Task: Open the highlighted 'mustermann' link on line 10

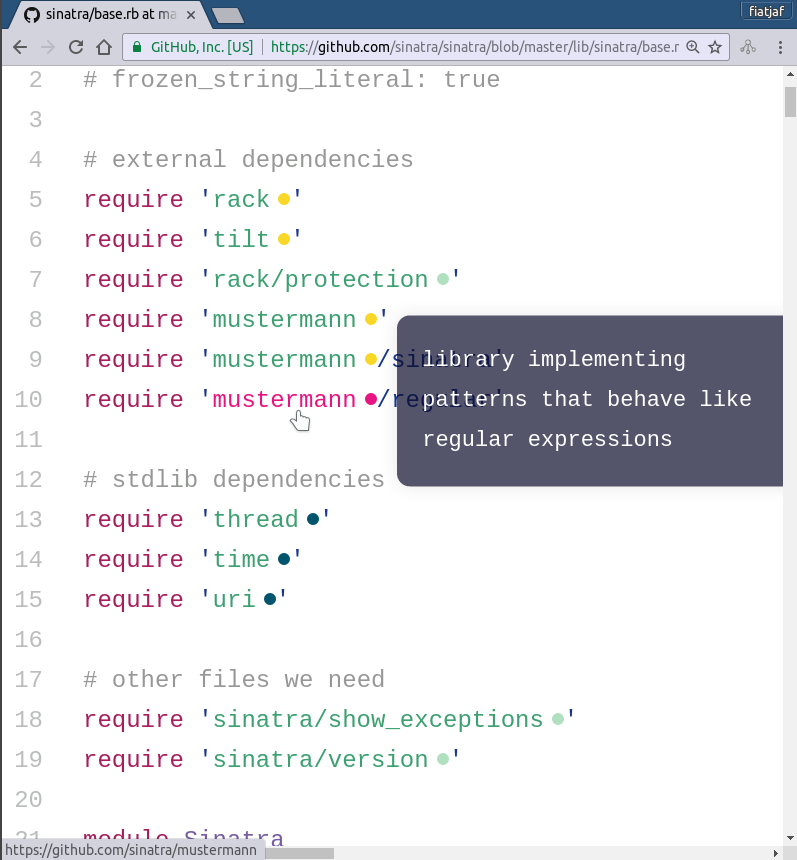Action: (284, 400)
